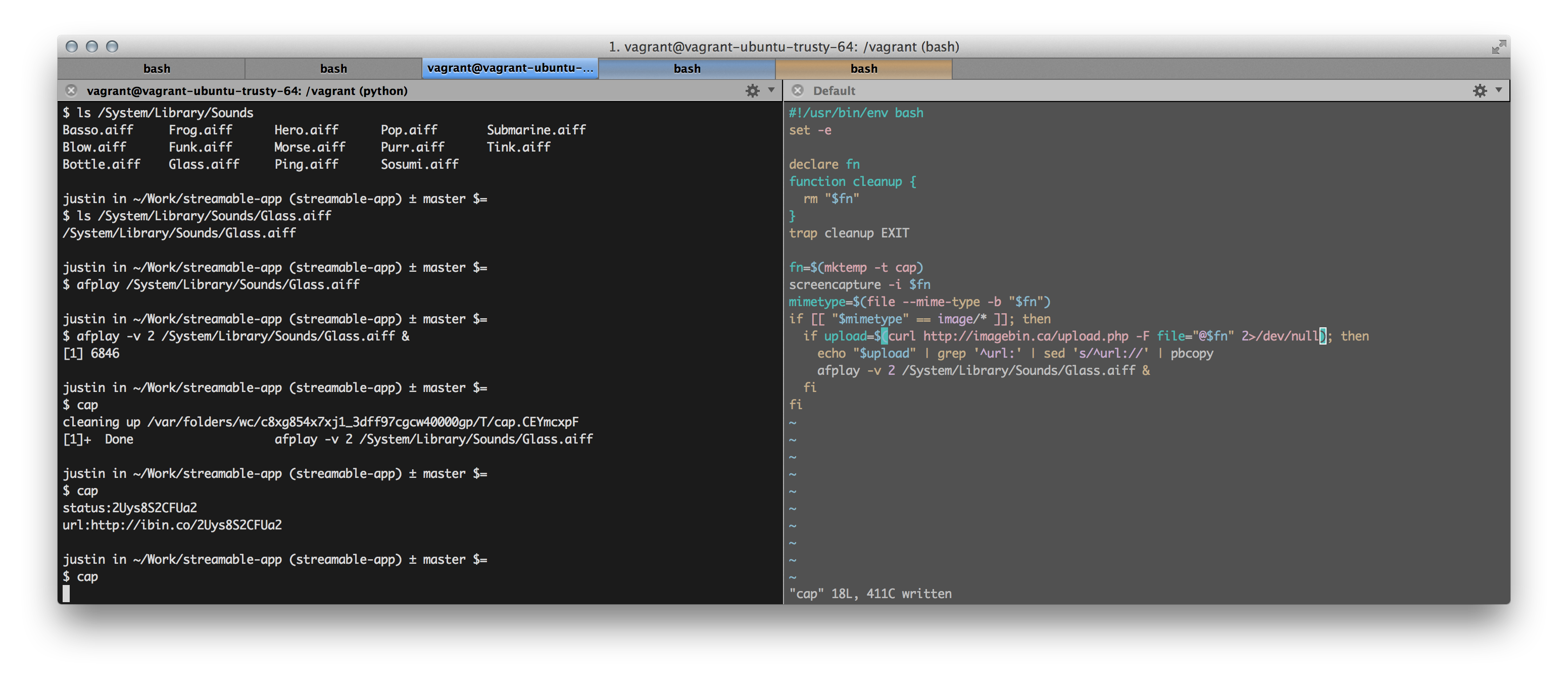Click the yellow minimize window button

[x=92, y=46]
